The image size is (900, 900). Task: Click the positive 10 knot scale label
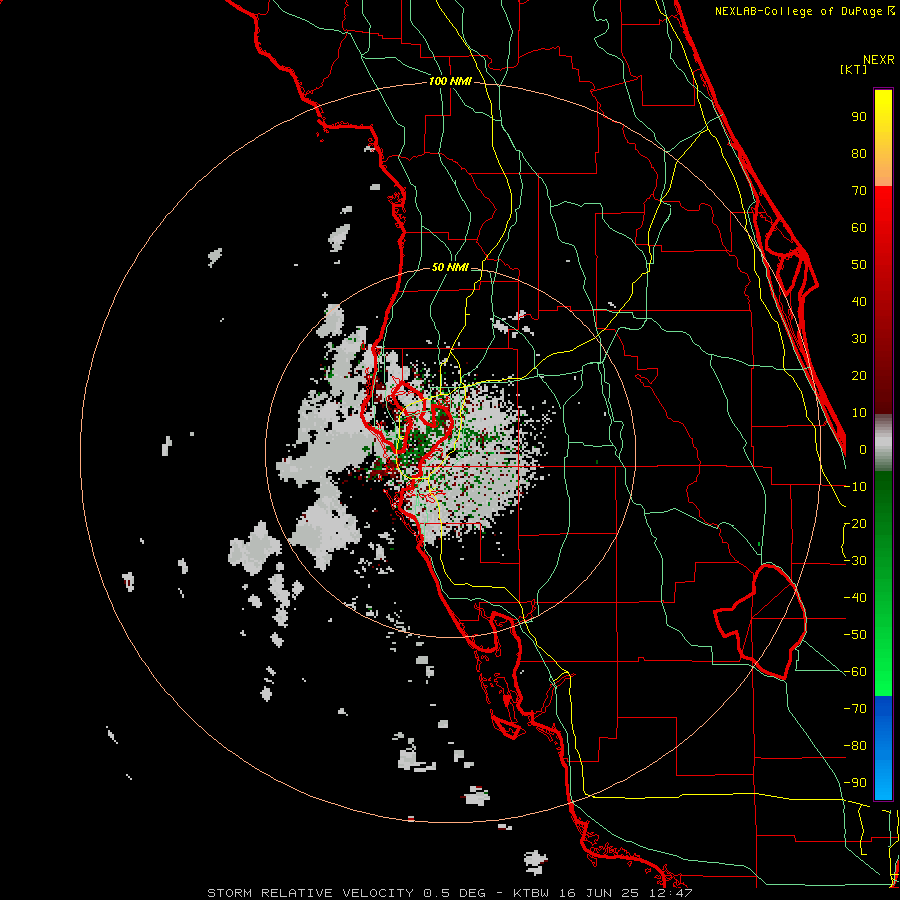click(x=859, y=413)
